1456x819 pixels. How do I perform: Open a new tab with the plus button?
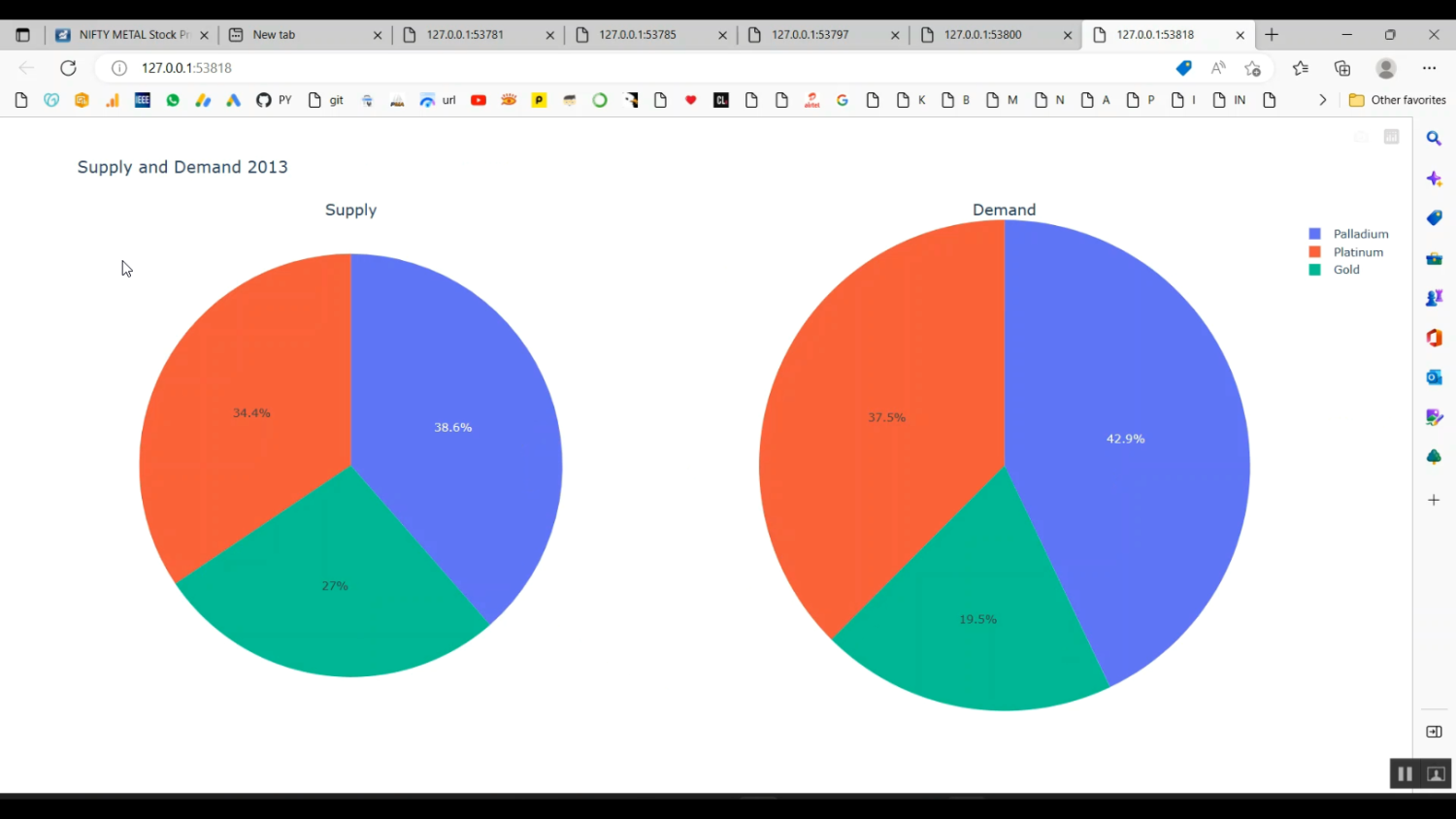1272,34
